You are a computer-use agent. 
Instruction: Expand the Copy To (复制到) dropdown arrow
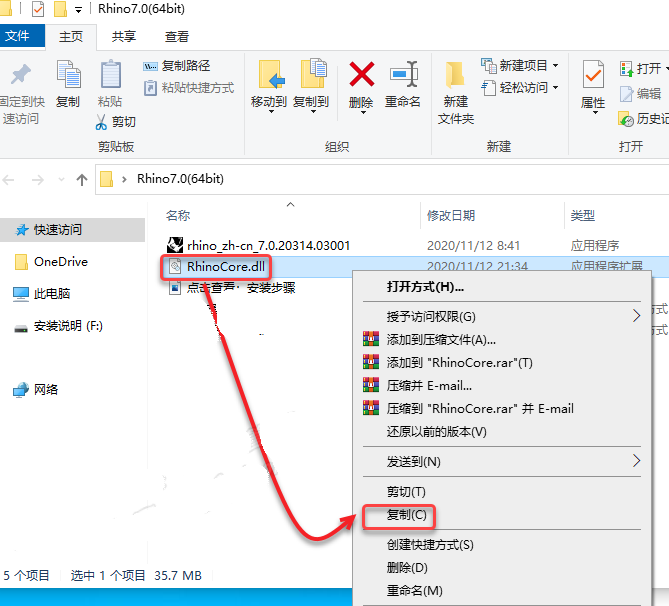coord(313,112)
